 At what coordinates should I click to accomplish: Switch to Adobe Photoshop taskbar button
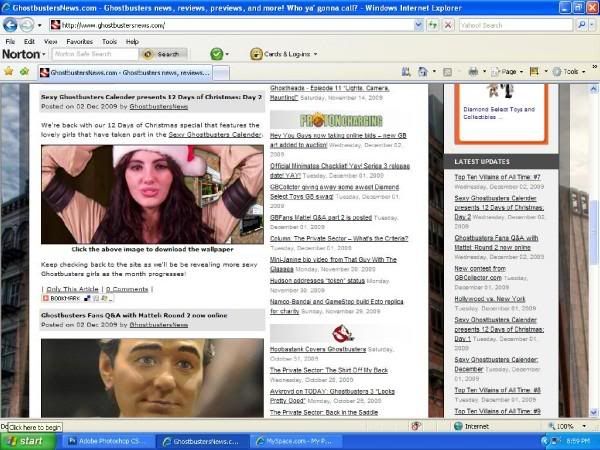[108, 441]
